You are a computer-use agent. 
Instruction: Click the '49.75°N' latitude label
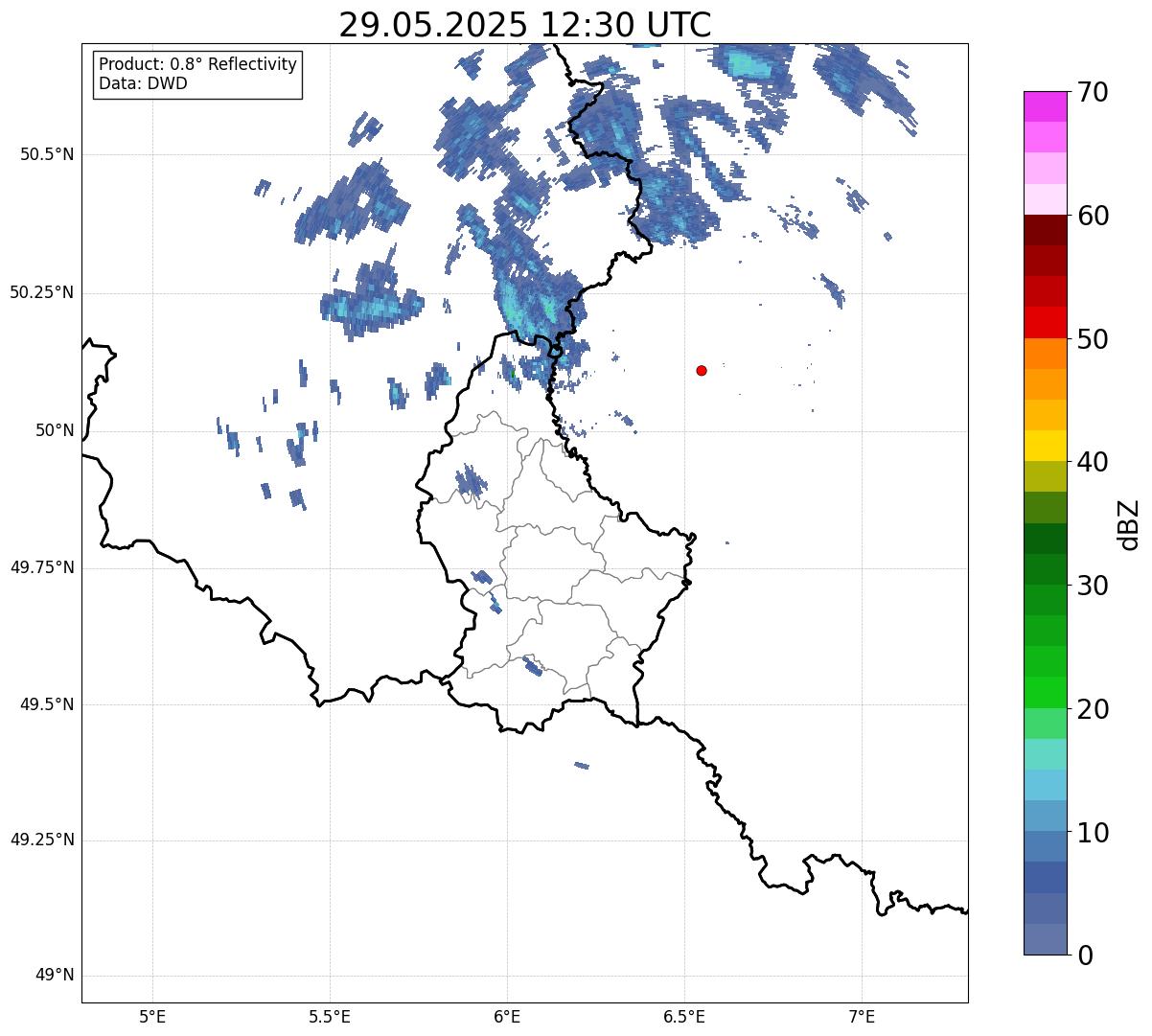coord(42,567)
